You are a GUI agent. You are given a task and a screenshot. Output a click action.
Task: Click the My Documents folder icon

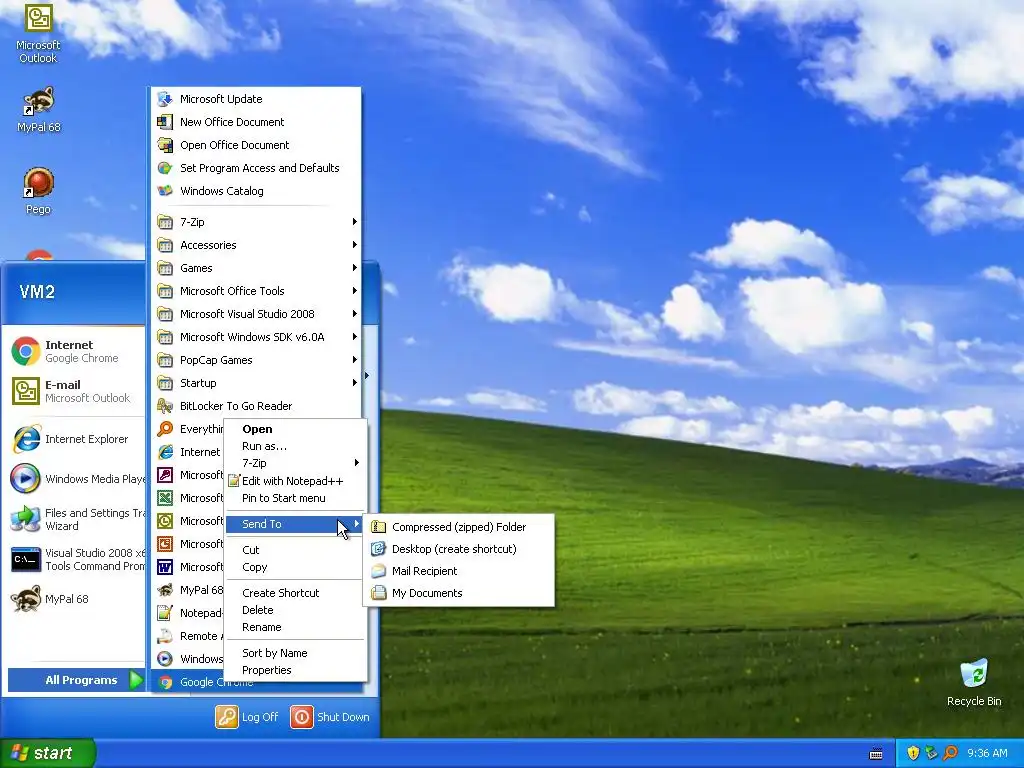tap(378, 593)
